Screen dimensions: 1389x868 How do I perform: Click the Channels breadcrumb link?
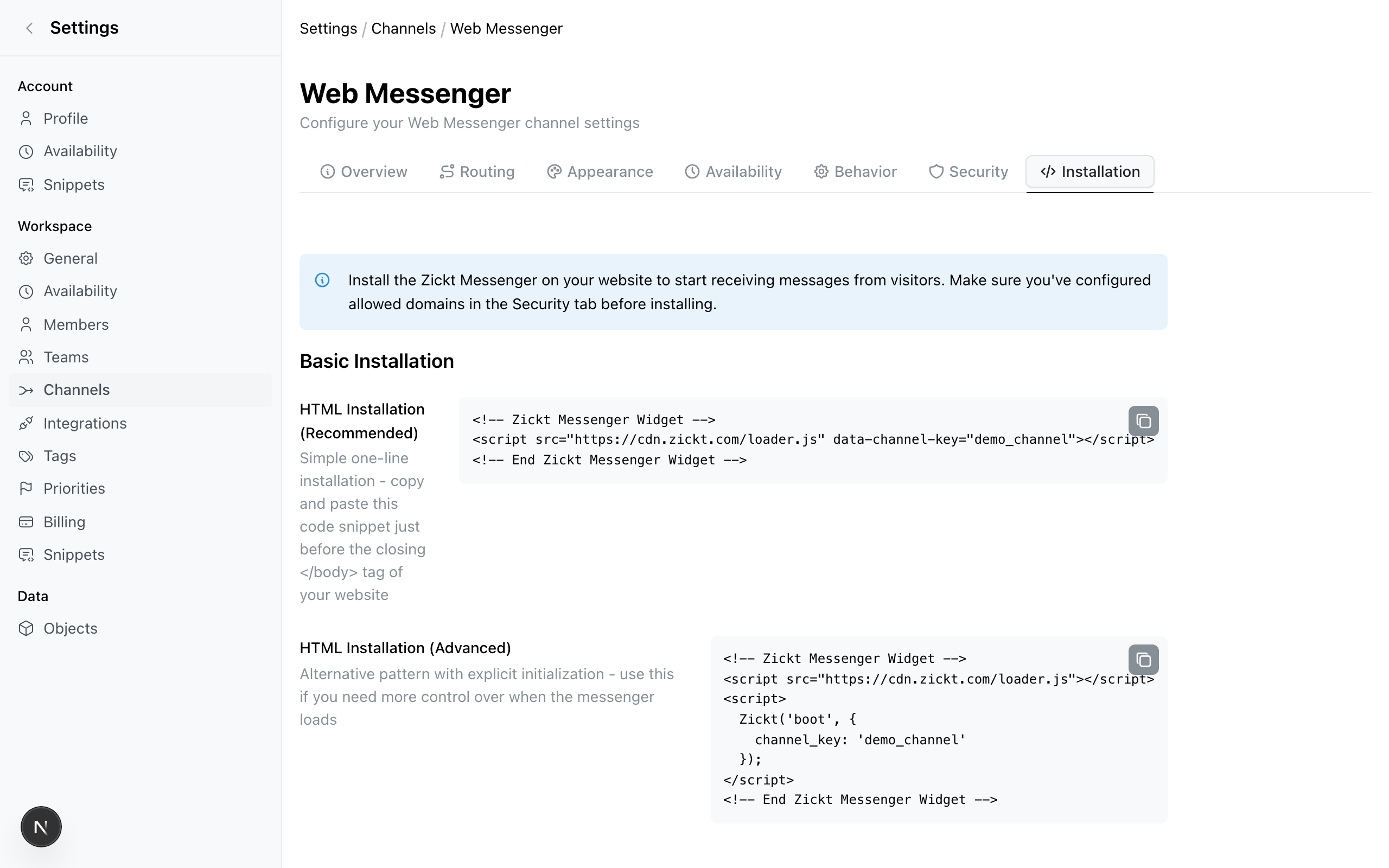point(404,29)
